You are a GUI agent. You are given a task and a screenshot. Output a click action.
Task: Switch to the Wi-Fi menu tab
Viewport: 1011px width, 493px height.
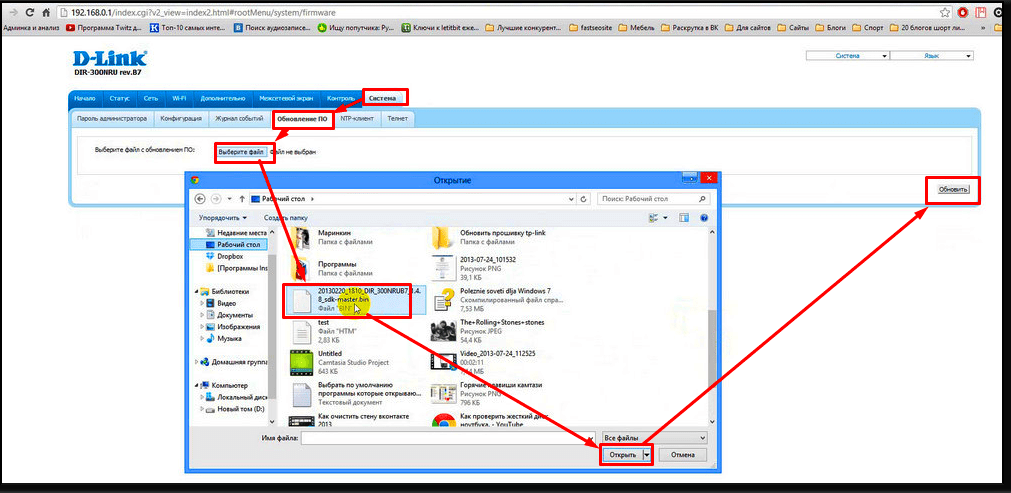(179, 99)
